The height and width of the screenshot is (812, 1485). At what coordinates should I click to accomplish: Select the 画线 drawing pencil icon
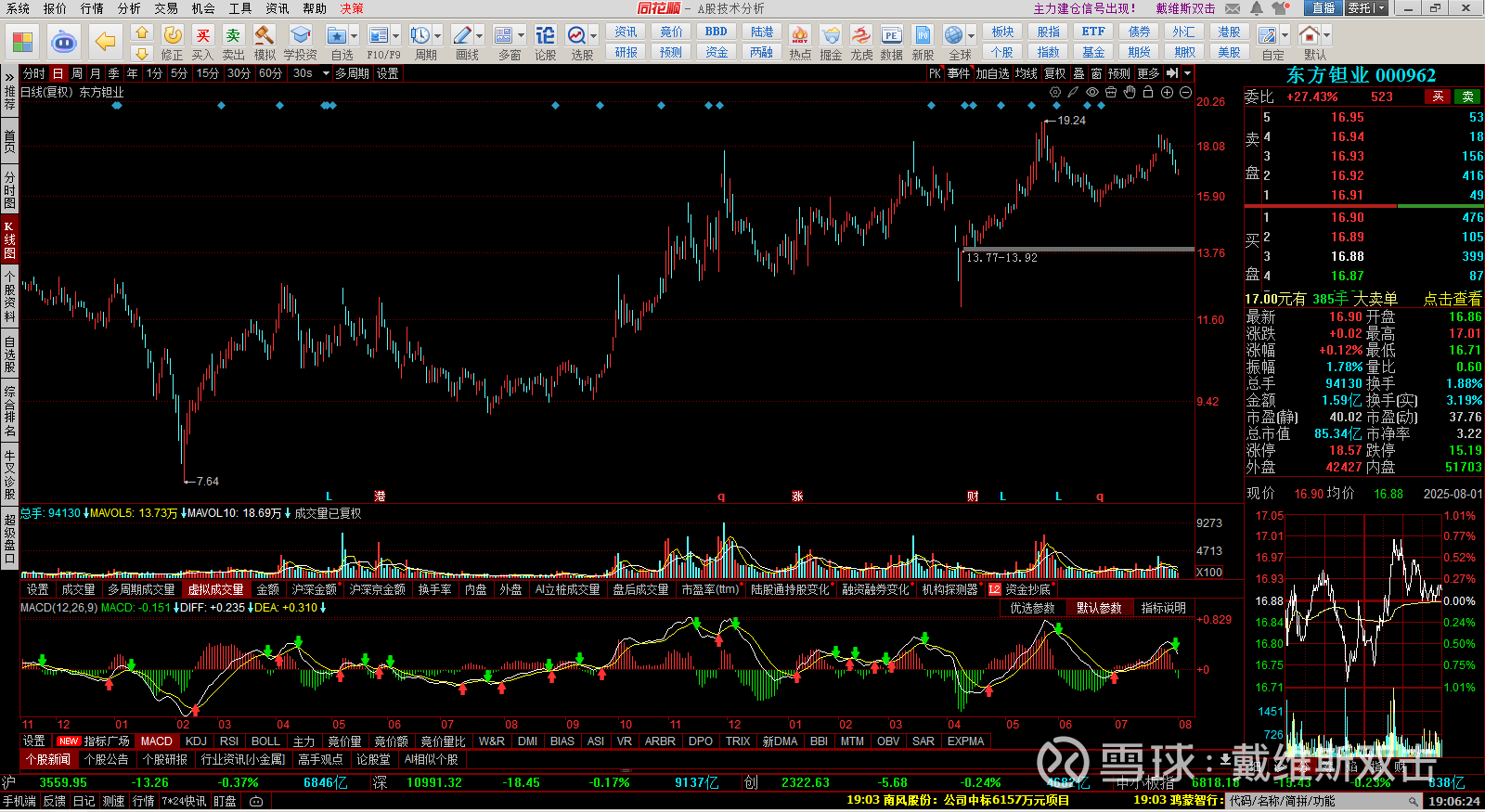coord(461,35)
